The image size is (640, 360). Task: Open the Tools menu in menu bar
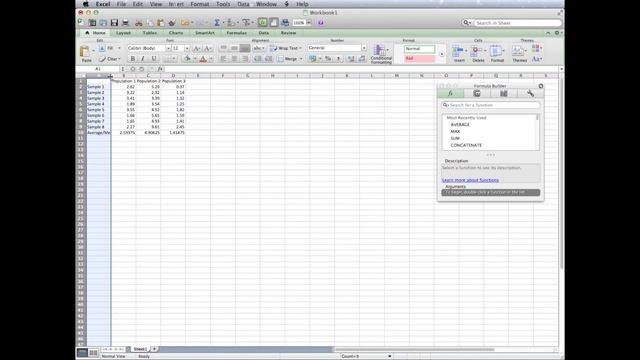(223, 4)
